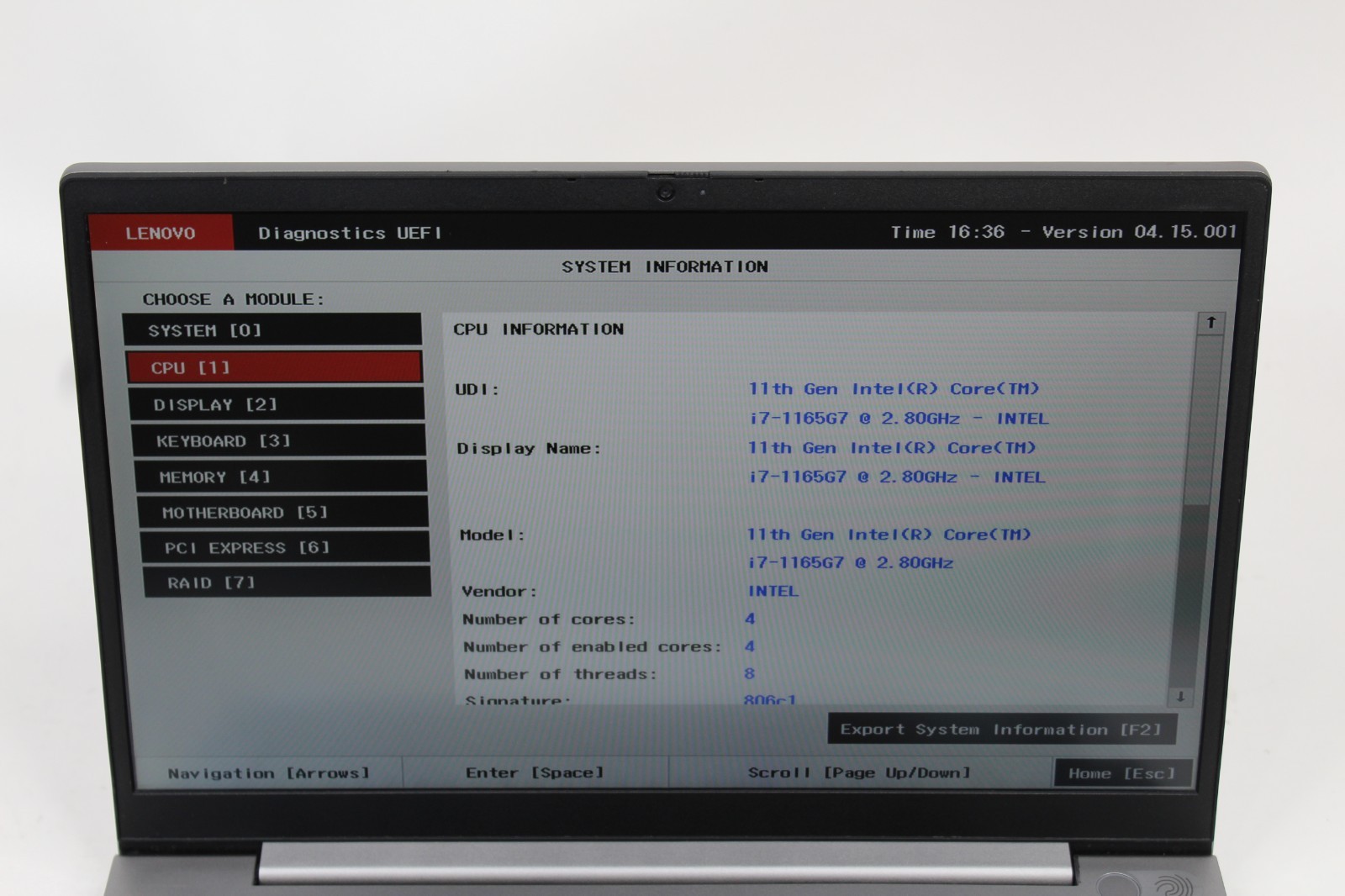Viewport: 1345px width, 896px height.
Task: Click Export System Information [F2] button
Action: click(1001, 729)
